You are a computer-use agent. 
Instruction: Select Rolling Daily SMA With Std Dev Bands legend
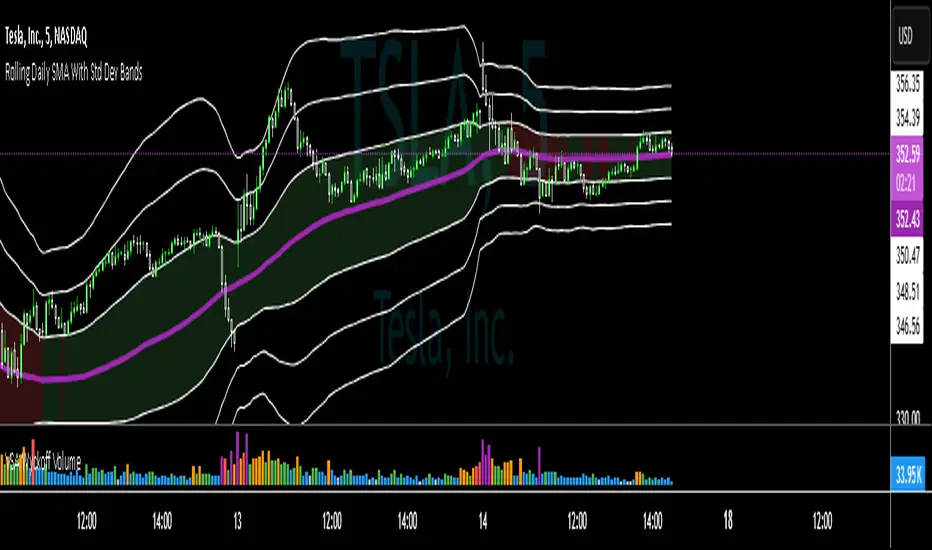74,73
